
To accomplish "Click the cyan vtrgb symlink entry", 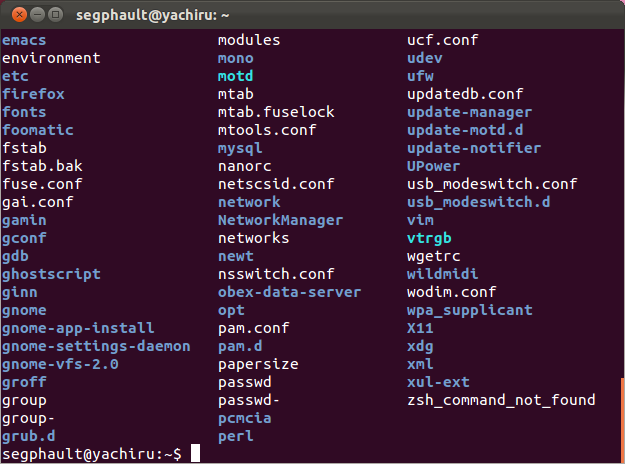I will [x=429, y=238].
